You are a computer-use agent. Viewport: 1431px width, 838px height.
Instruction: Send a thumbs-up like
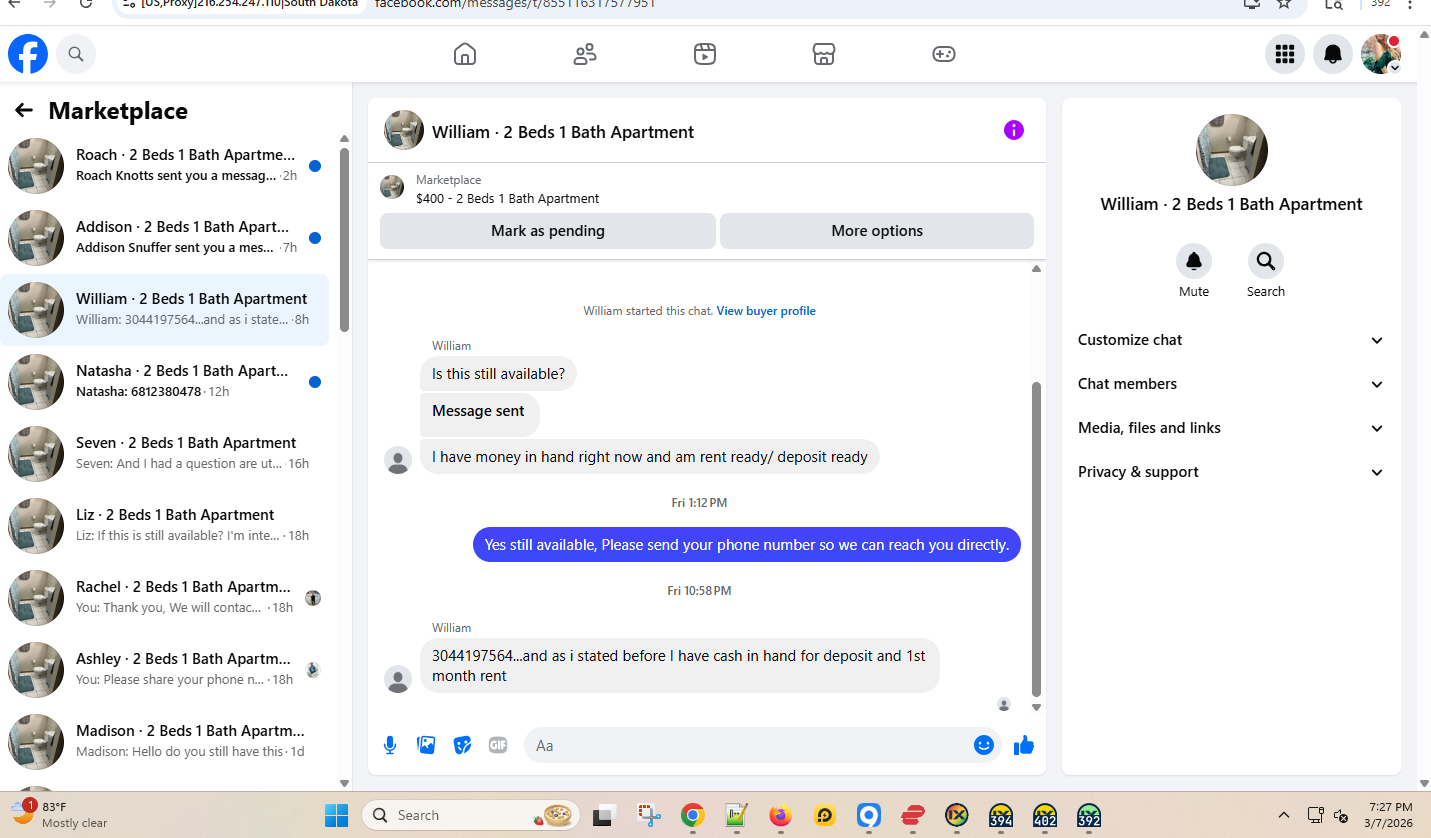1024,745
